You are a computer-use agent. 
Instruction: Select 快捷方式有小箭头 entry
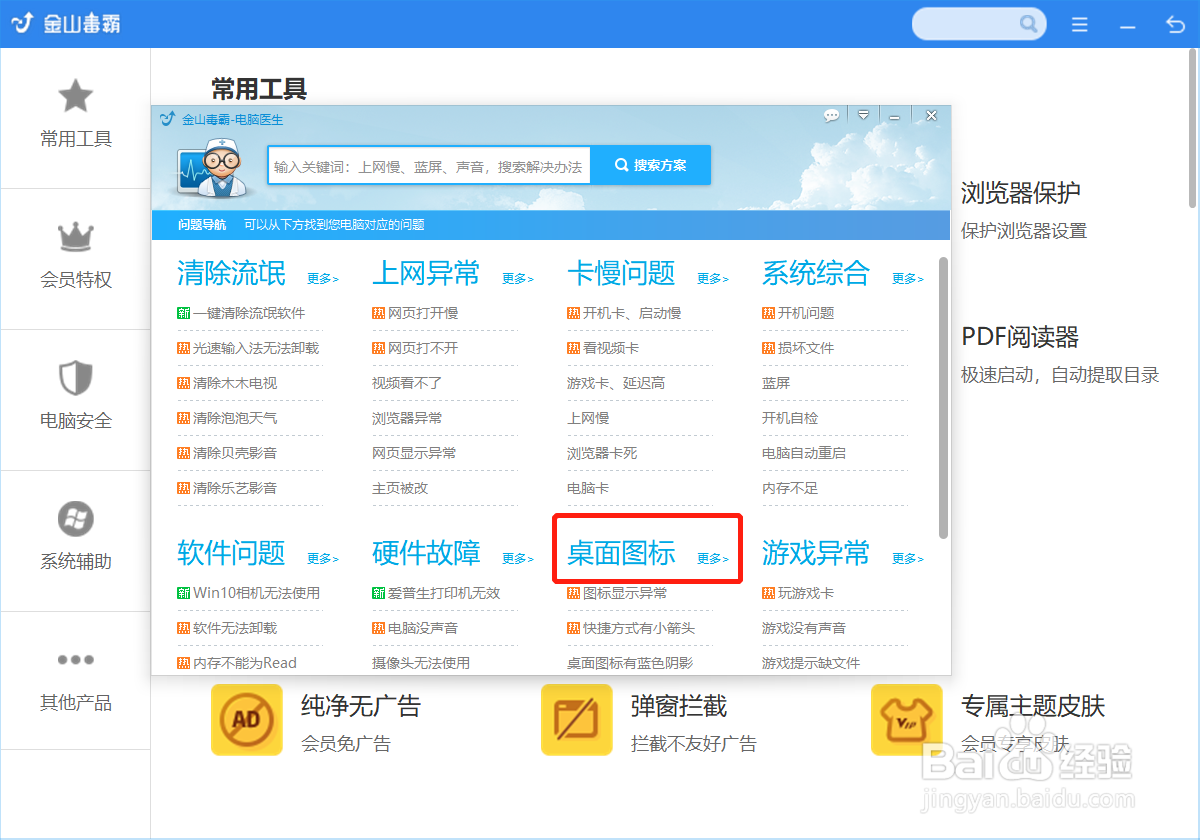(x=639, y=628)
